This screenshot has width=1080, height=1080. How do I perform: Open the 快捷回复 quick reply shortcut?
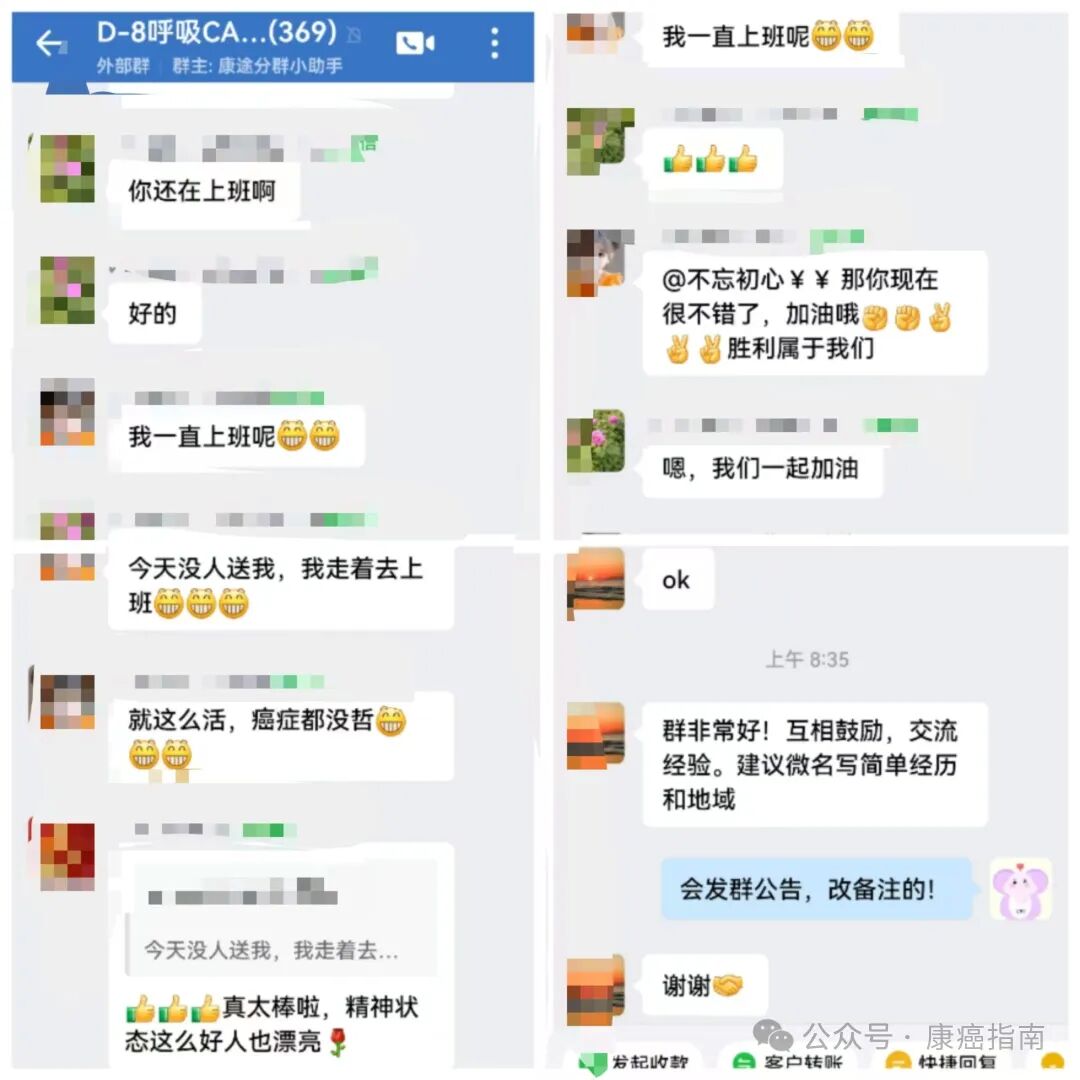940,1062
